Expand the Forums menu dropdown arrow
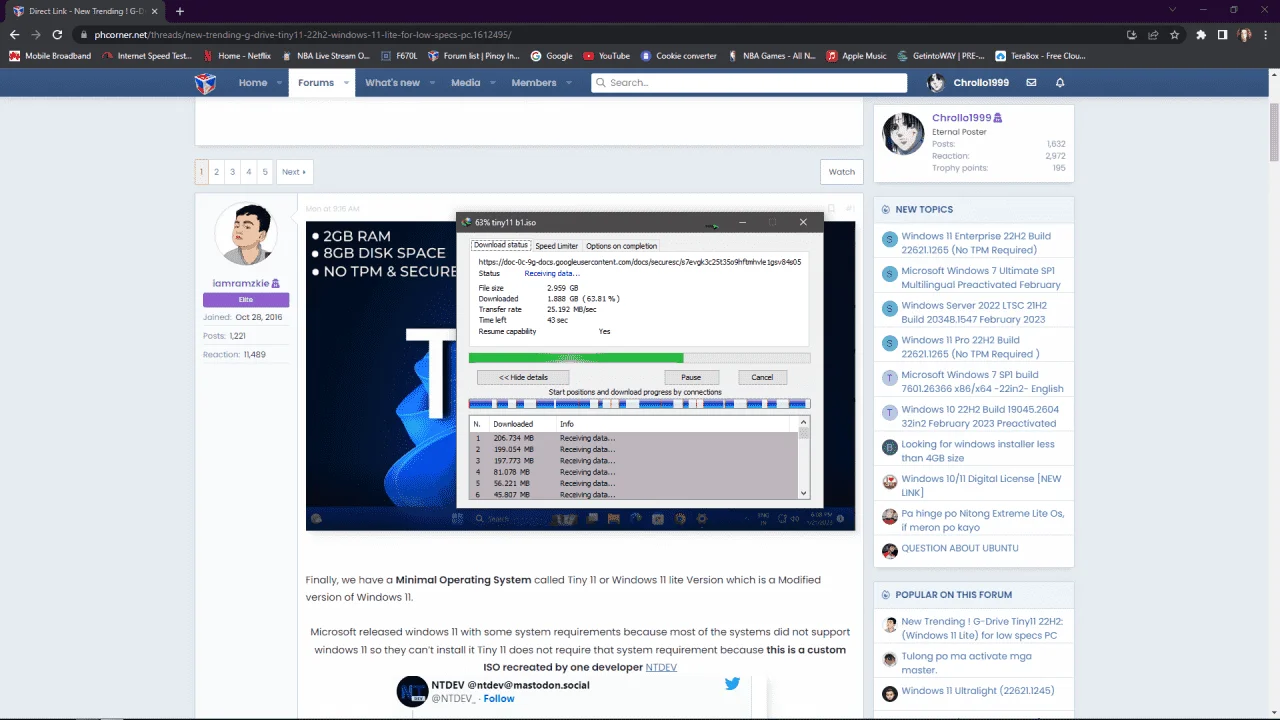The image size is (1280, 720). pos(346,83)
